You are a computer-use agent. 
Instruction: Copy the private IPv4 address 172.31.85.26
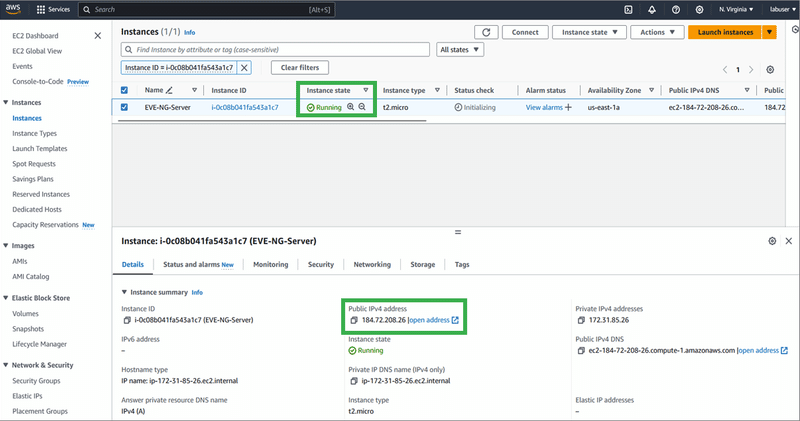coord(581,320)
